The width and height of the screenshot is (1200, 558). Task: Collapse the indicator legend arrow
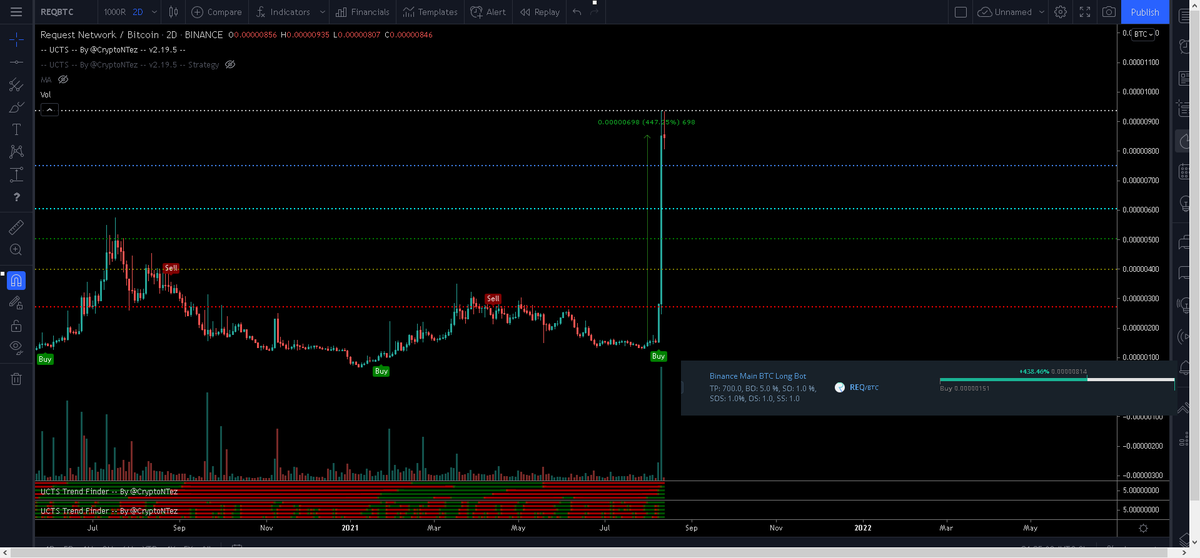coord(48,109)
